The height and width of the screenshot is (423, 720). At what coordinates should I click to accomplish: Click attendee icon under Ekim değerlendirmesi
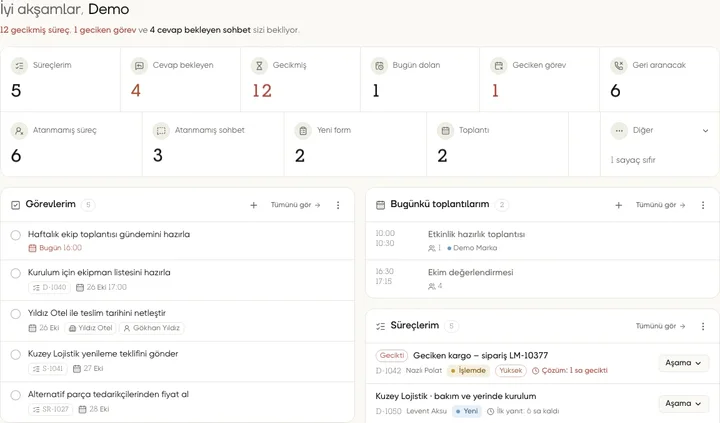[x=432, y=286]
